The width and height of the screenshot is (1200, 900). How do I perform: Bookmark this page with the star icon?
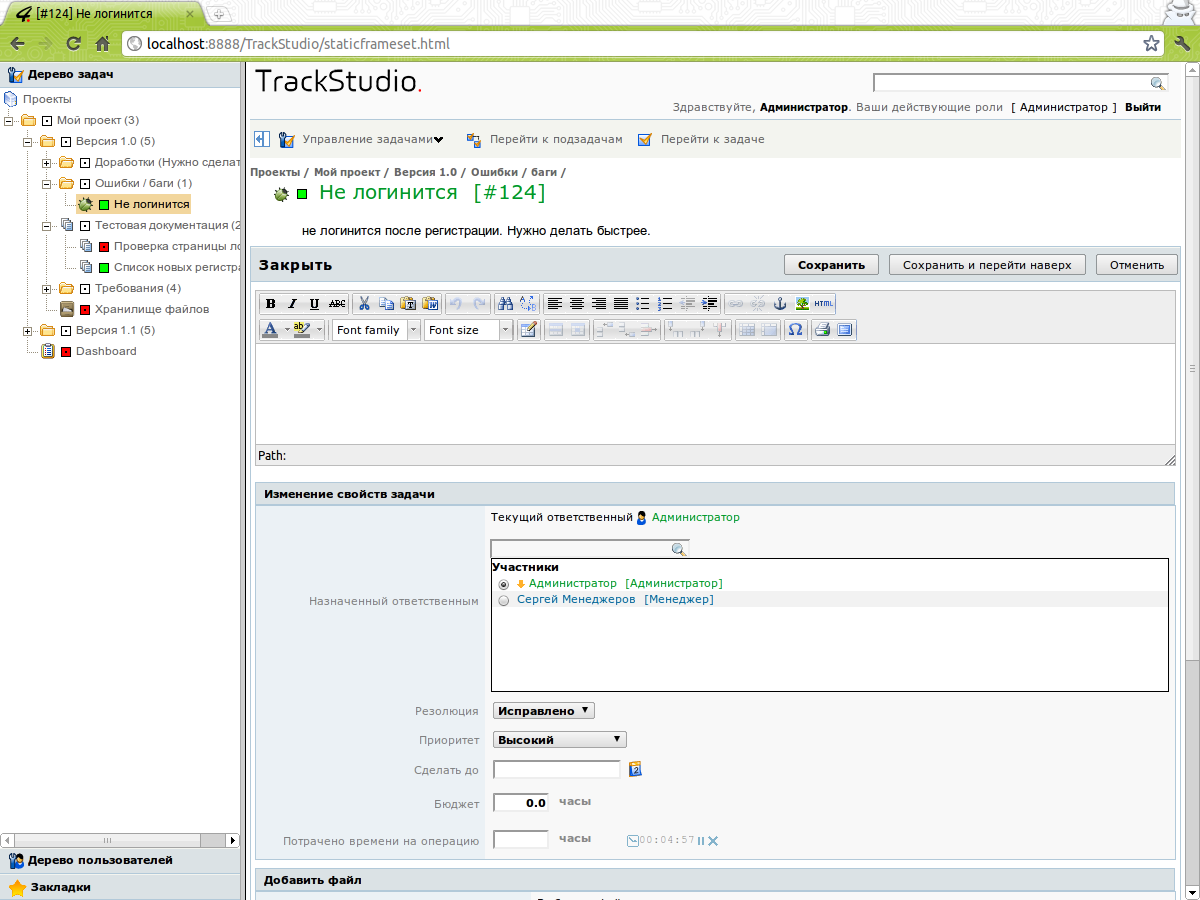(1151, 44)
